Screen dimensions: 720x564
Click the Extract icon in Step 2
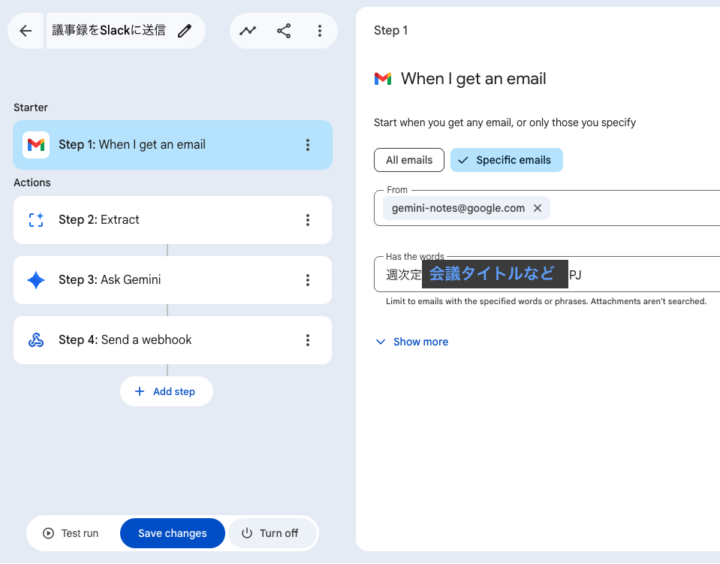coord(36,220)
